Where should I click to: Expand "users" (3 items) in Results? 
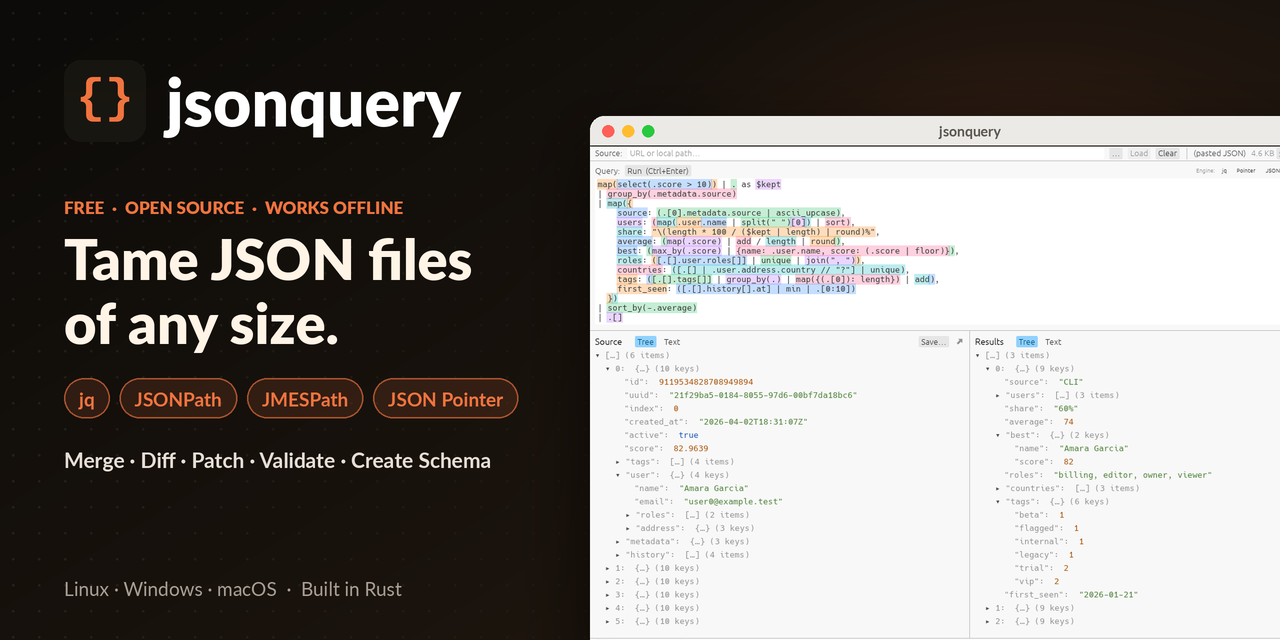tap(998, 395)
